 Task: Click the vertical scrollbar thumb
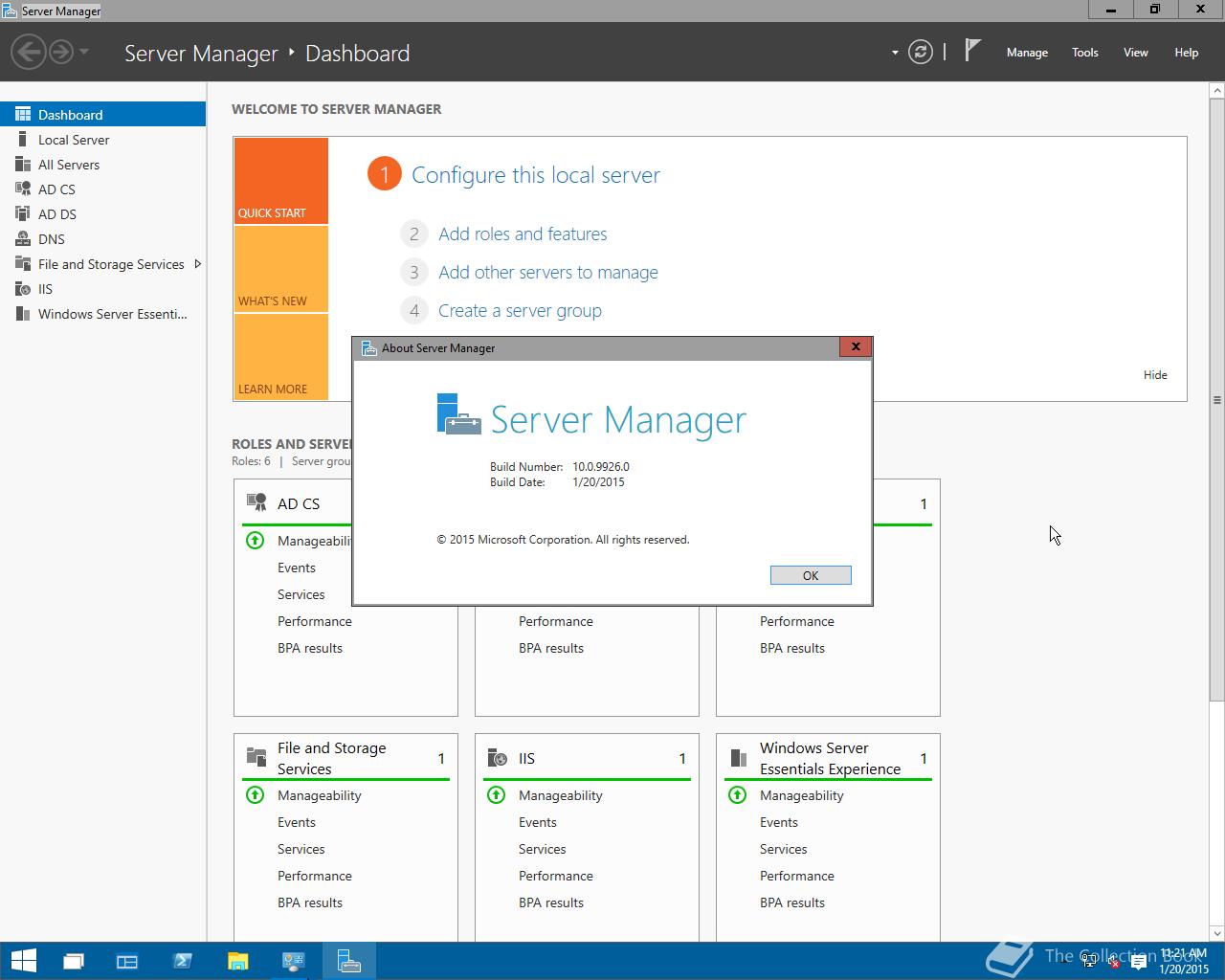click(1216, 400)
